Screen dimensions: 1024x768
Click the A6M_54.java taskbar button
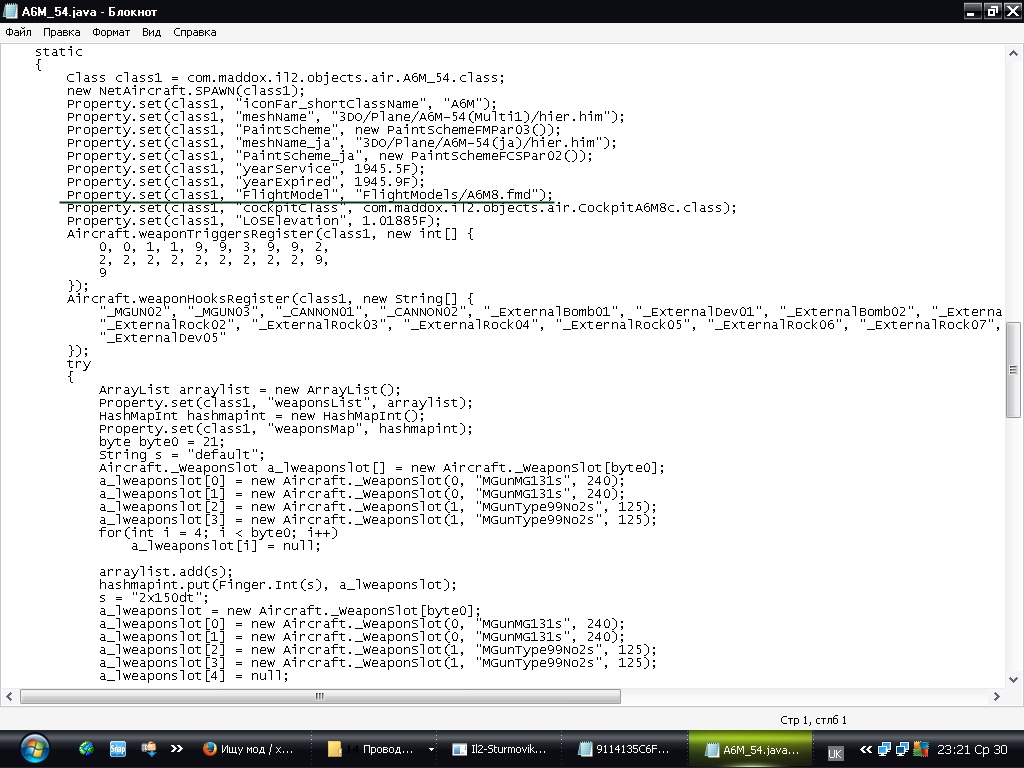pyautogui.click(x=751, y=749)
